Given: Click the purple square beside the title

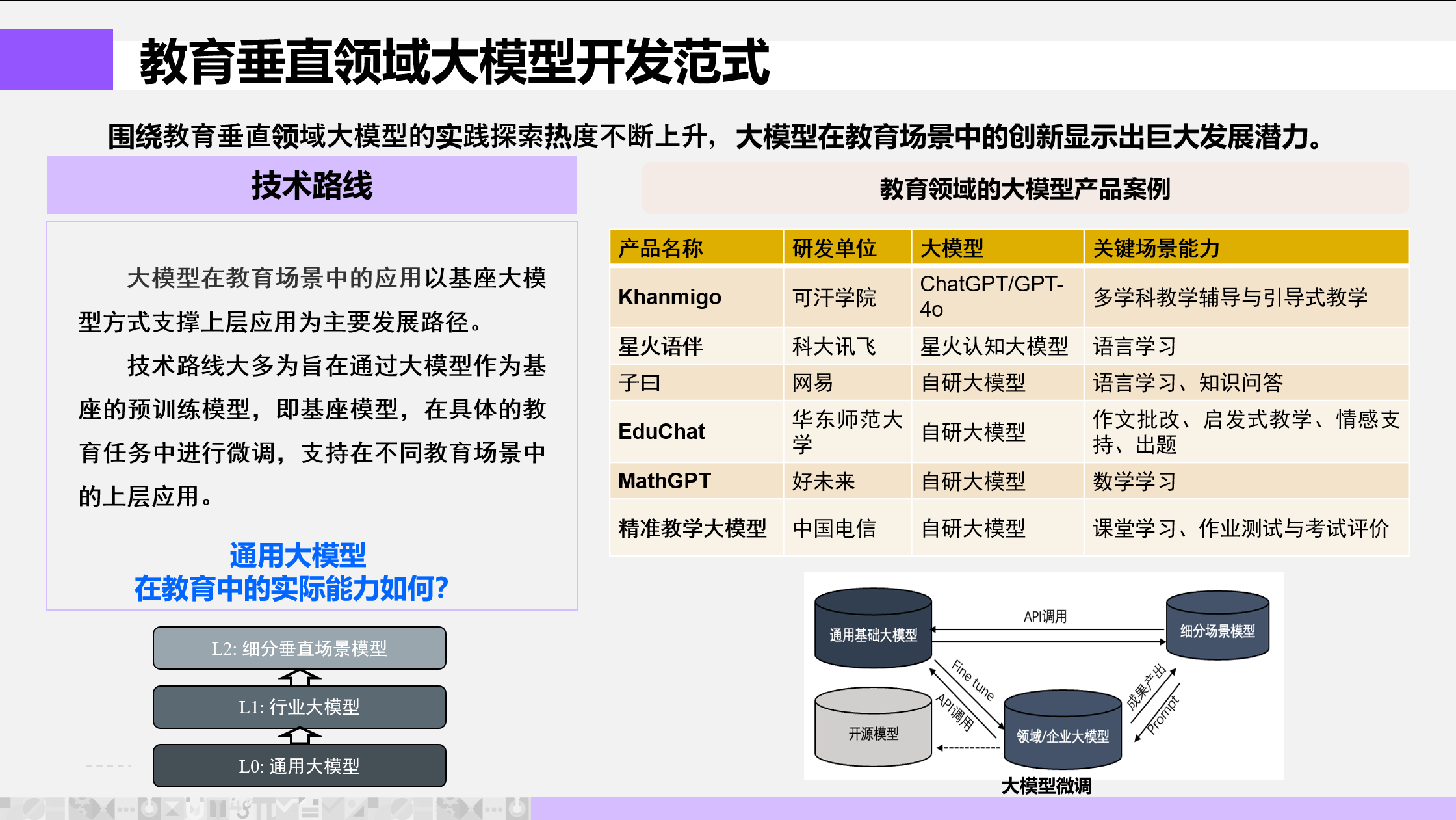Looking at the screenshot, I should coord(57,60).
